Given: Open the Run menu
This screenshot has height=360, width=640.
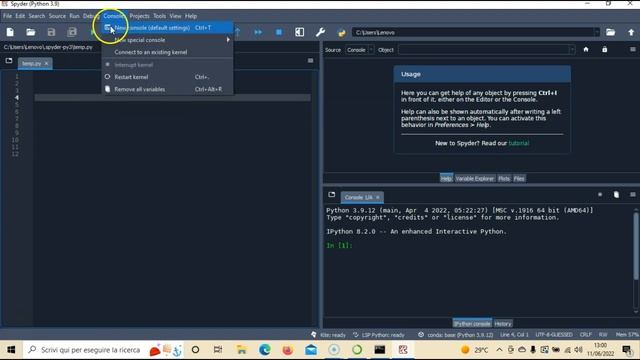Looking at the screenshot, I should pyautogui.click(x=74, y=16).
